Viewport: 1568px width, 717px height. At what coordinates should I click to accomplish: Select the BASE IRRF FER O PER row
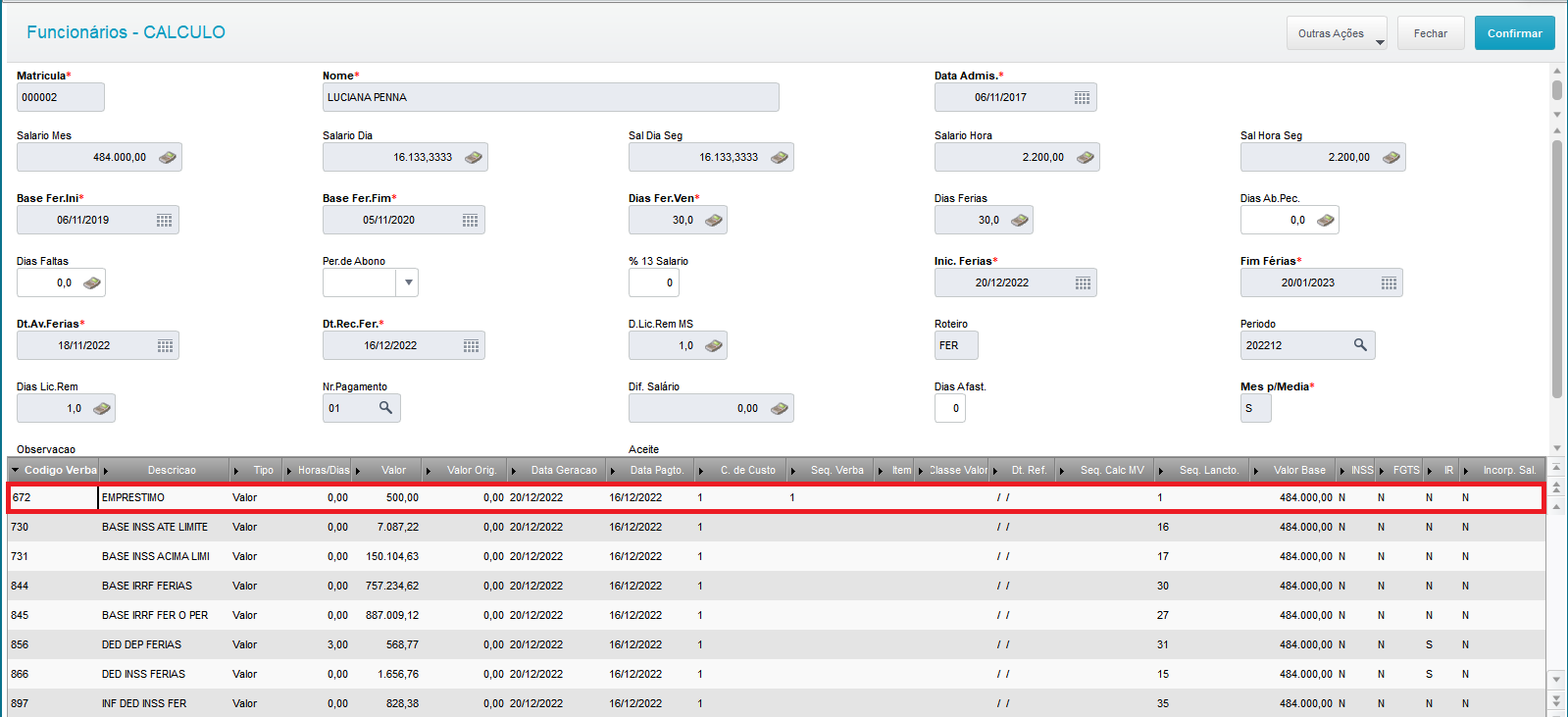[x=777, y=615]
